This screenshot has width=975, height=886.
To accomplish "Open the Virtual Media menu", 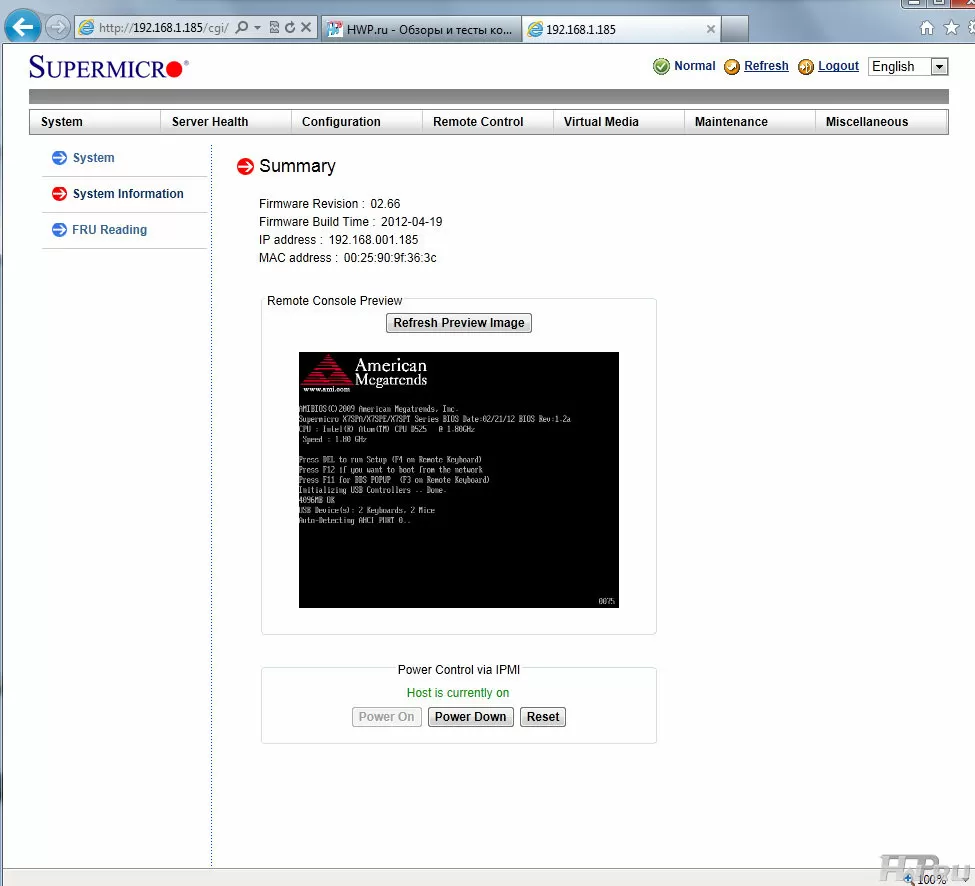I will tap(619, 122).
